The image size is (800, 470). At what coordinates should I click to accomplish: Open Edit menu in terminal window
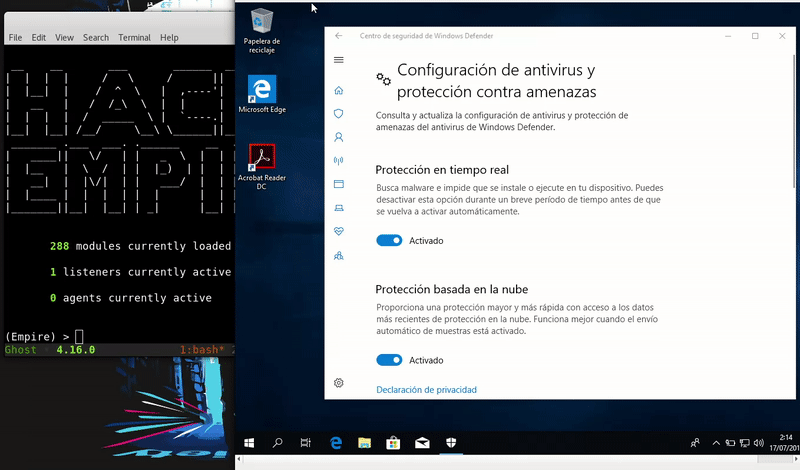(x=39, y=37)
